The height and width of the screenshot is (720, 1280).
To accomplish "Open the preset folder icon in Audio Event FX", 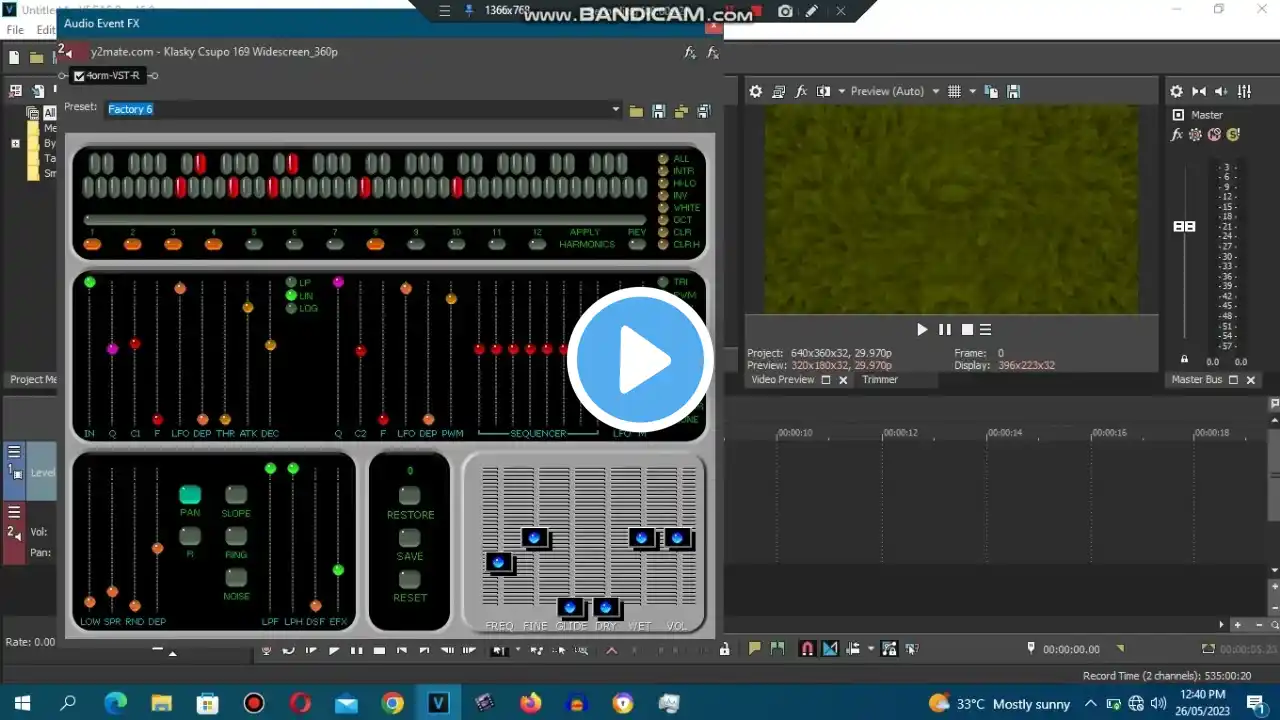I will click(x=636, y=110).
